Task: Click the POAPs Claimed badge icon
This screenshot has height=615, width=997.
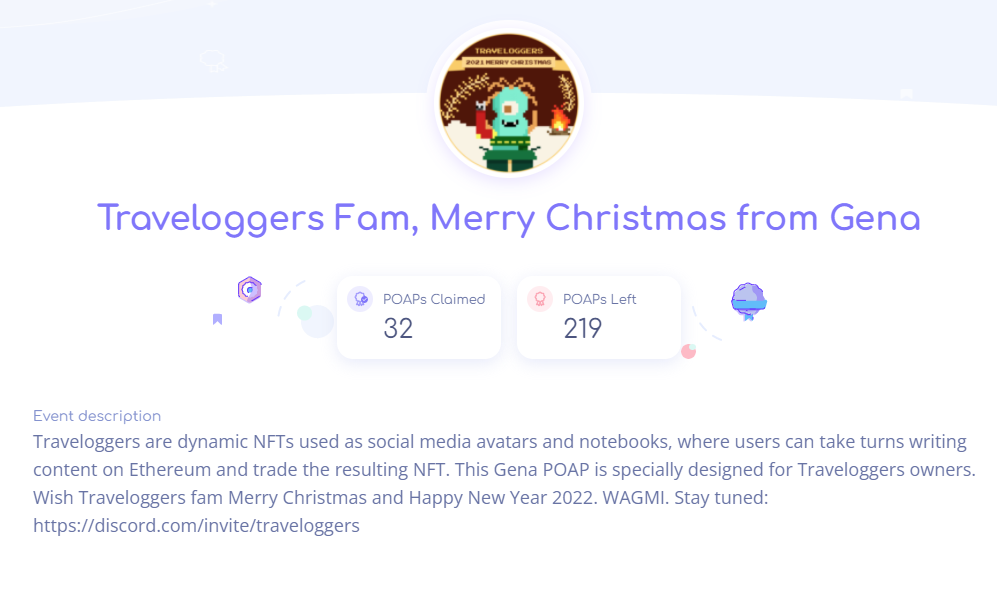Action: tap(360, 299)
